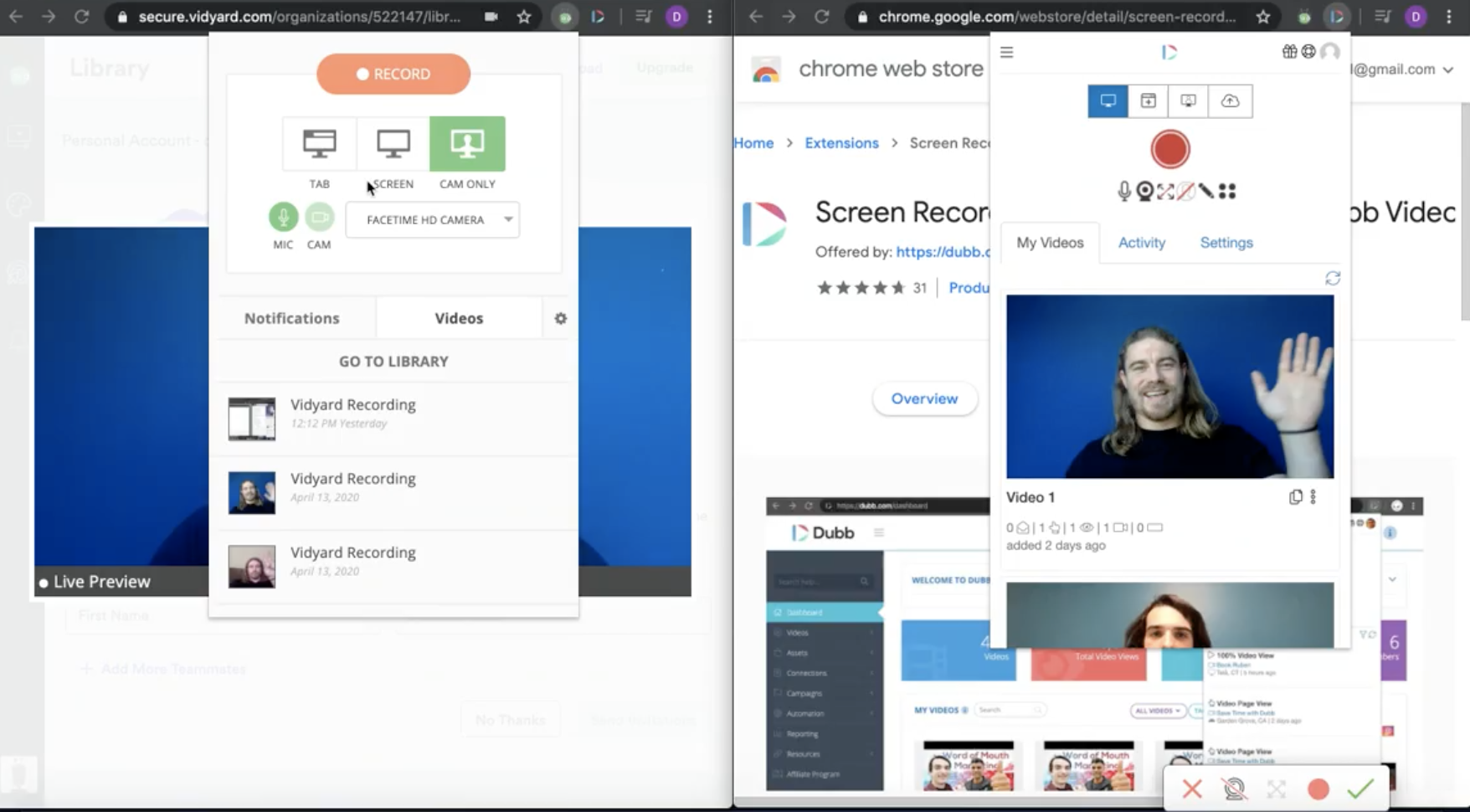The image size is (1470, 812).
Task: Switch to Videos tab in Vidyard
Action: pos(459,318)
